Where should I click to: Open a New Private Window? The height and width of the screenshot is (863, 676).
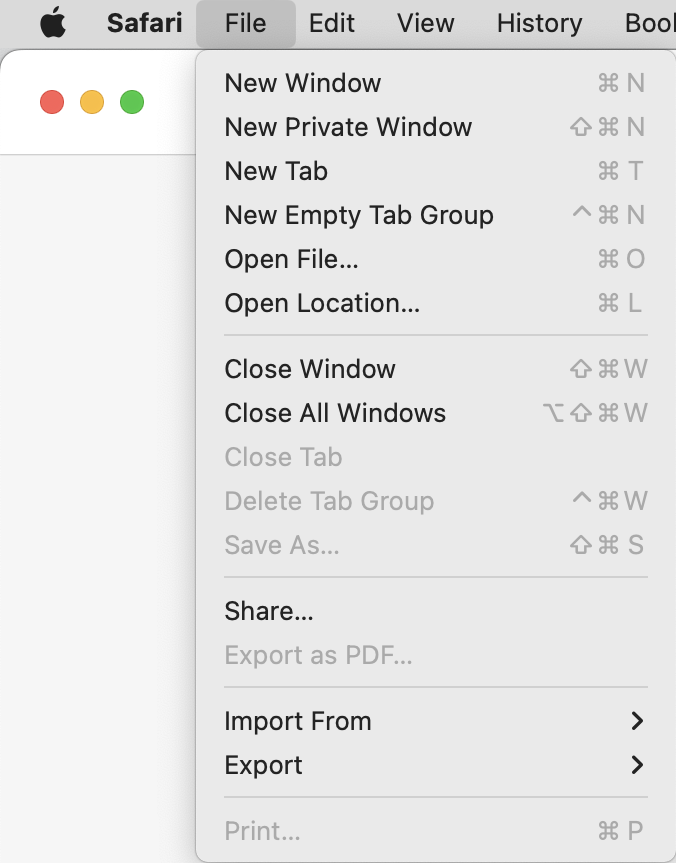[x=348, y=127]
